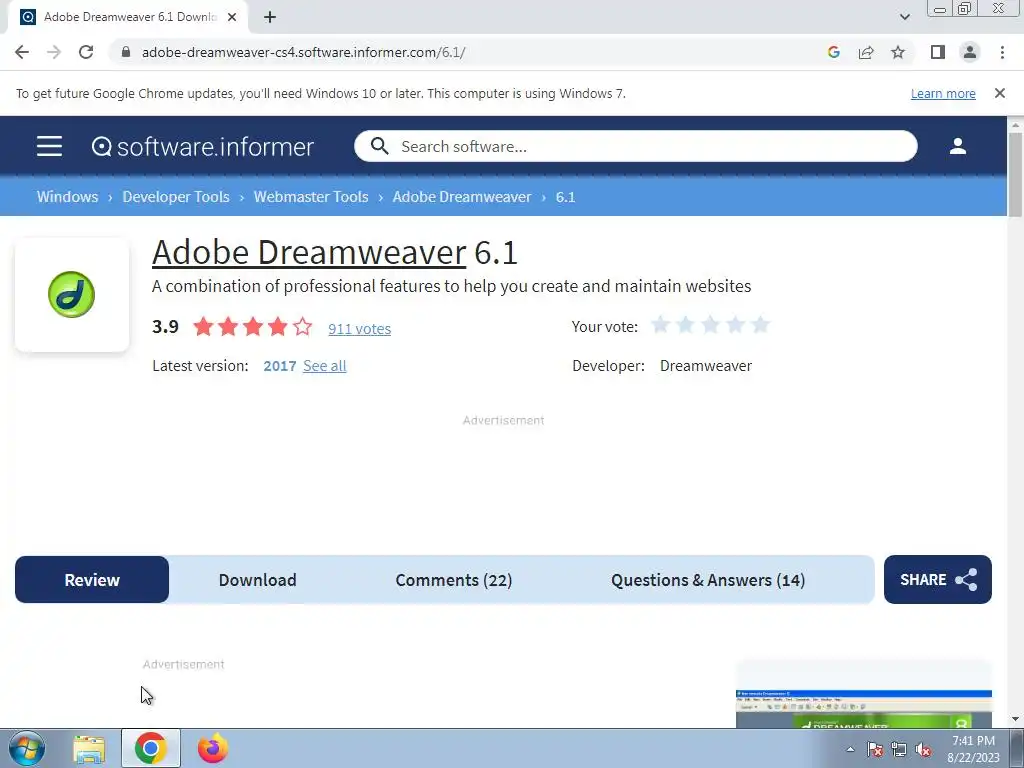
Task: Click the Learn more link
Action: coord(943,93)
